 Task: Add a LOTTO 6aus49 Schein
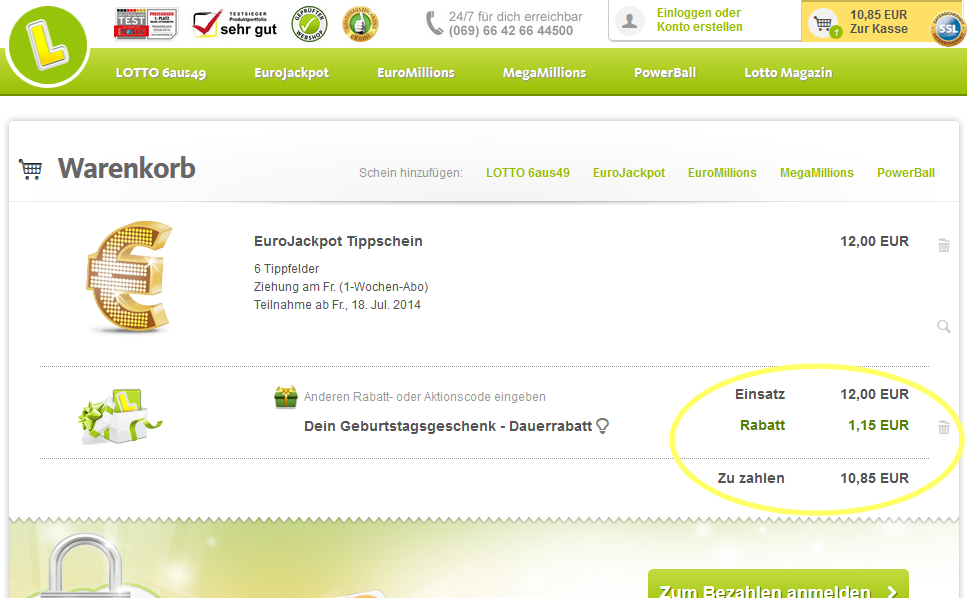528,173
